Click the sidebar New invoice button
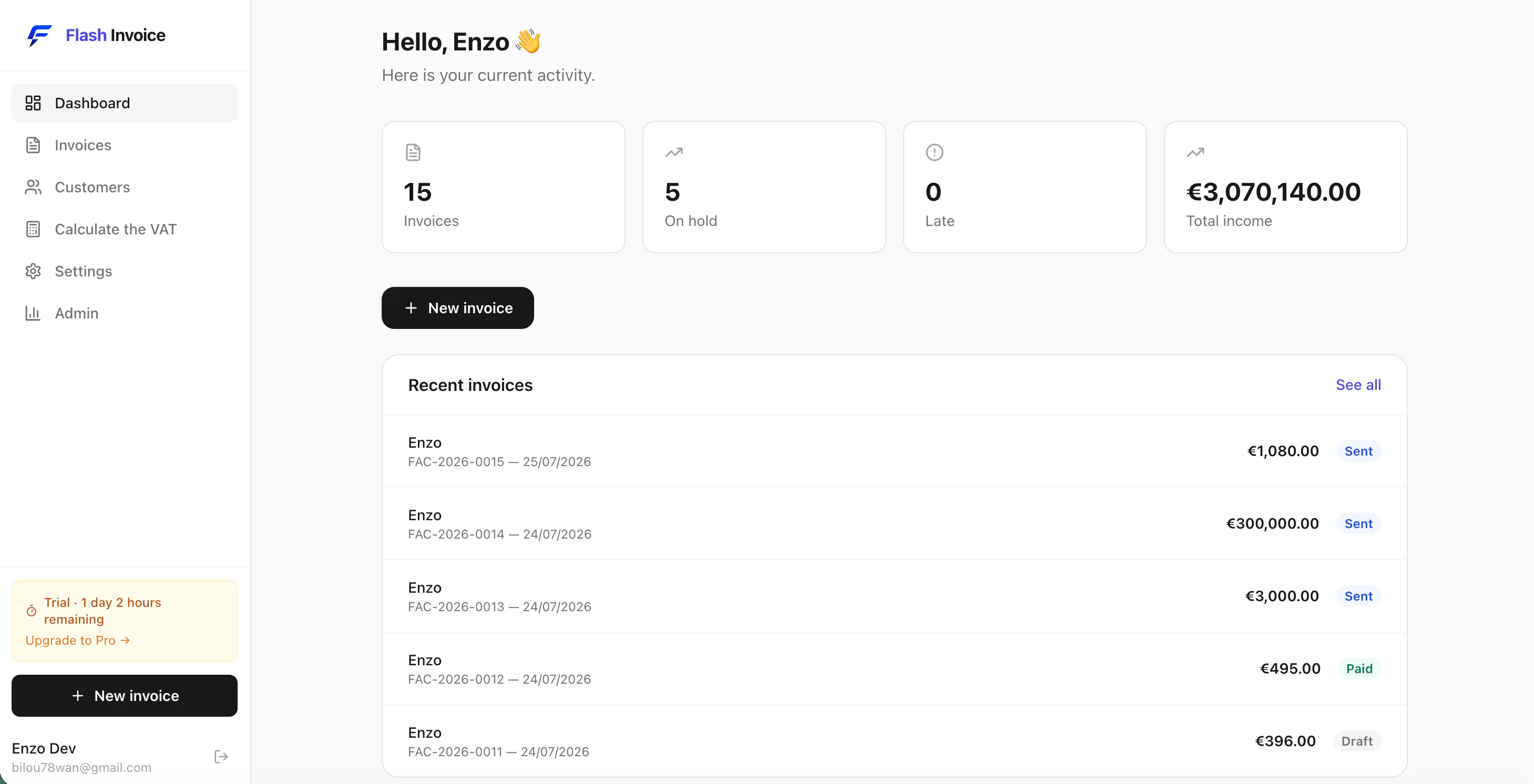 coord(125,695)
